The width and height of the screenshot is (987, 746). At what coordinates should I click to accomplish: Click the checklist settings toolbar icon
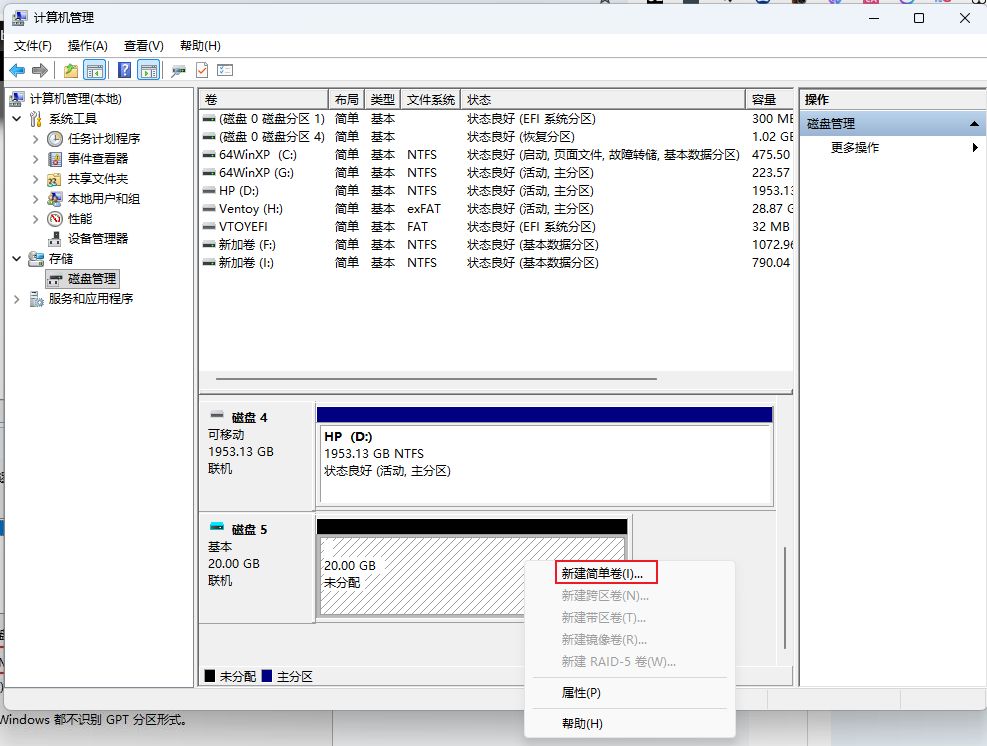[x=225, y=70]
